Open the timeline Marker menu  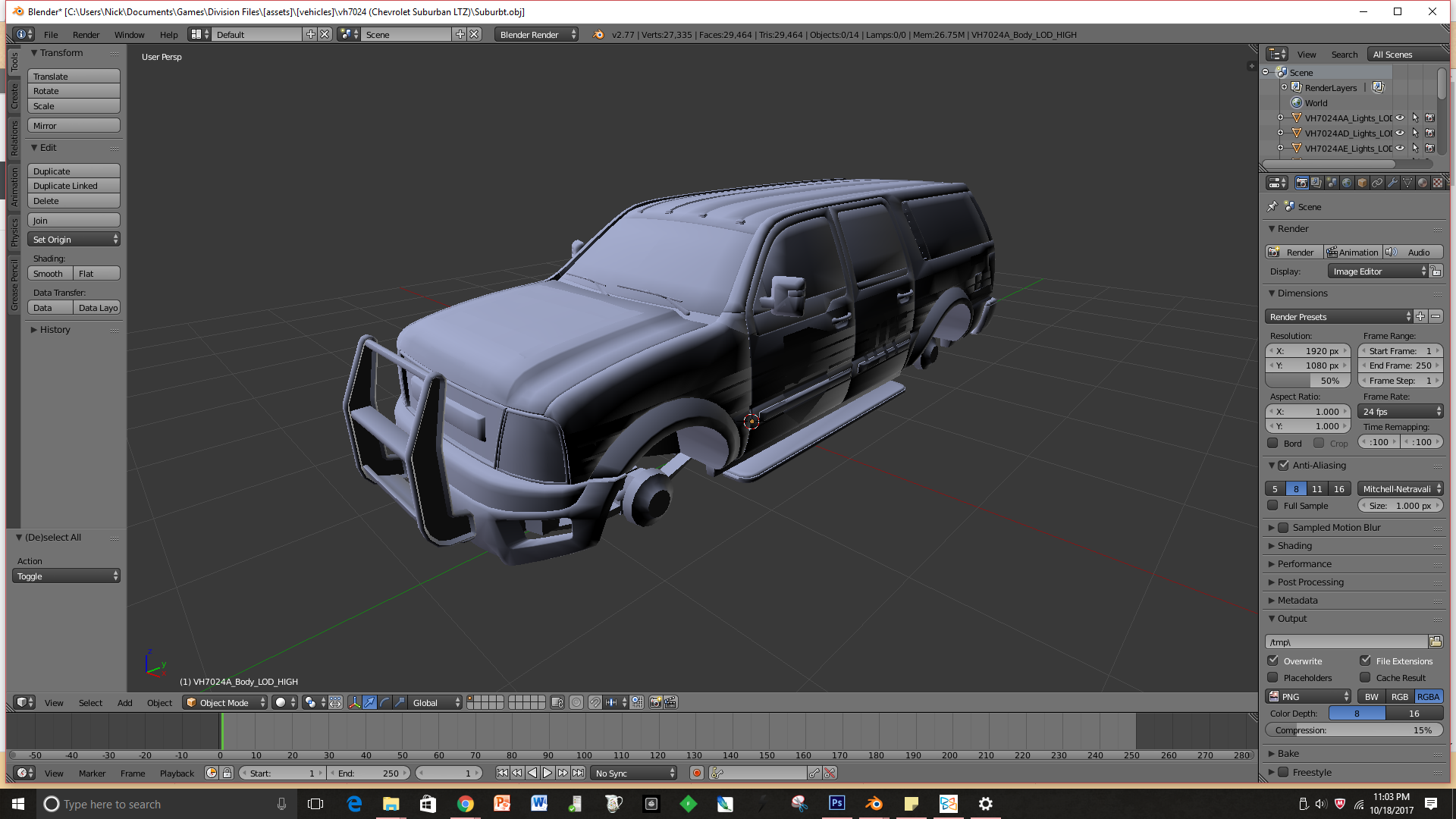pyautogui.click(x=92, y=773)
